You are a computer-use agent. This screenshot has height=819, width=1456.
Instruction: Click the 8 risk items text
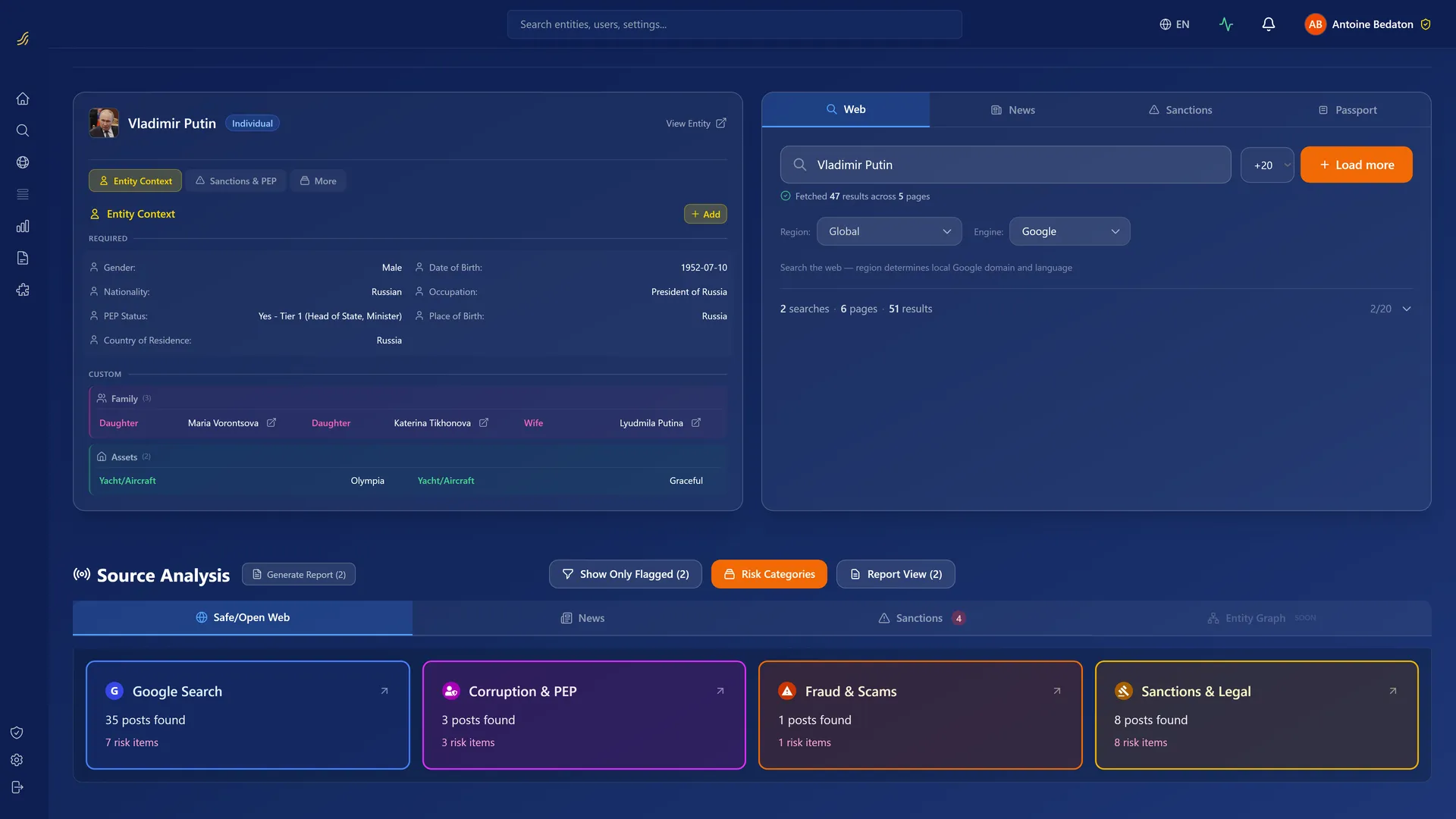[x=1141, y=742]
